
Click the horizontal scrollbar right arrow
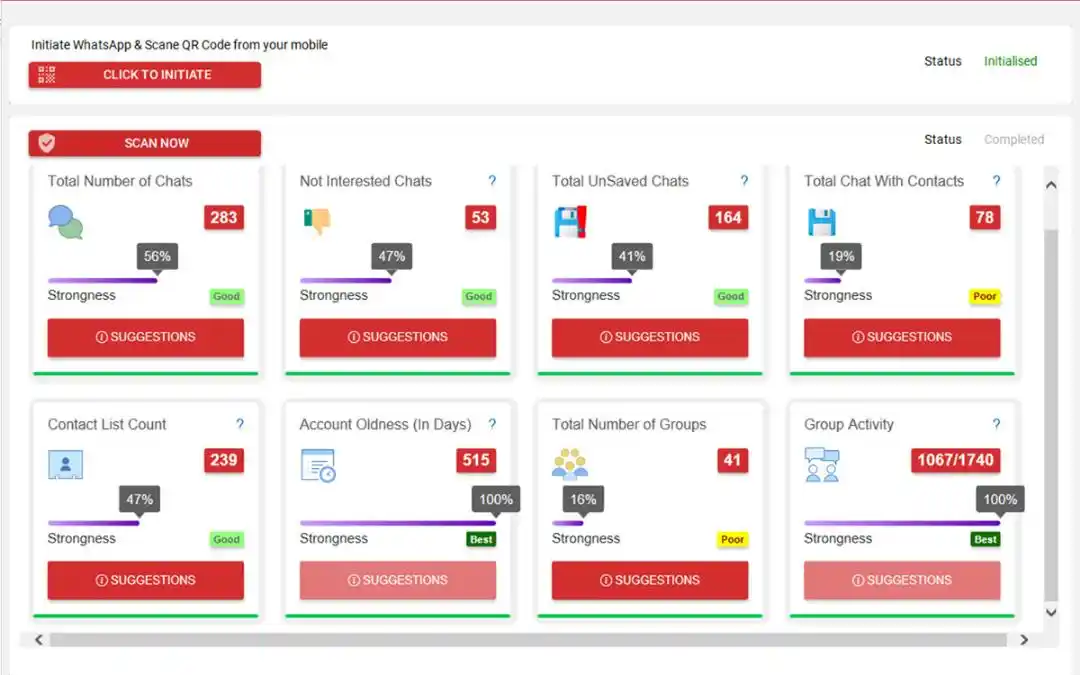pos(1024,640)
